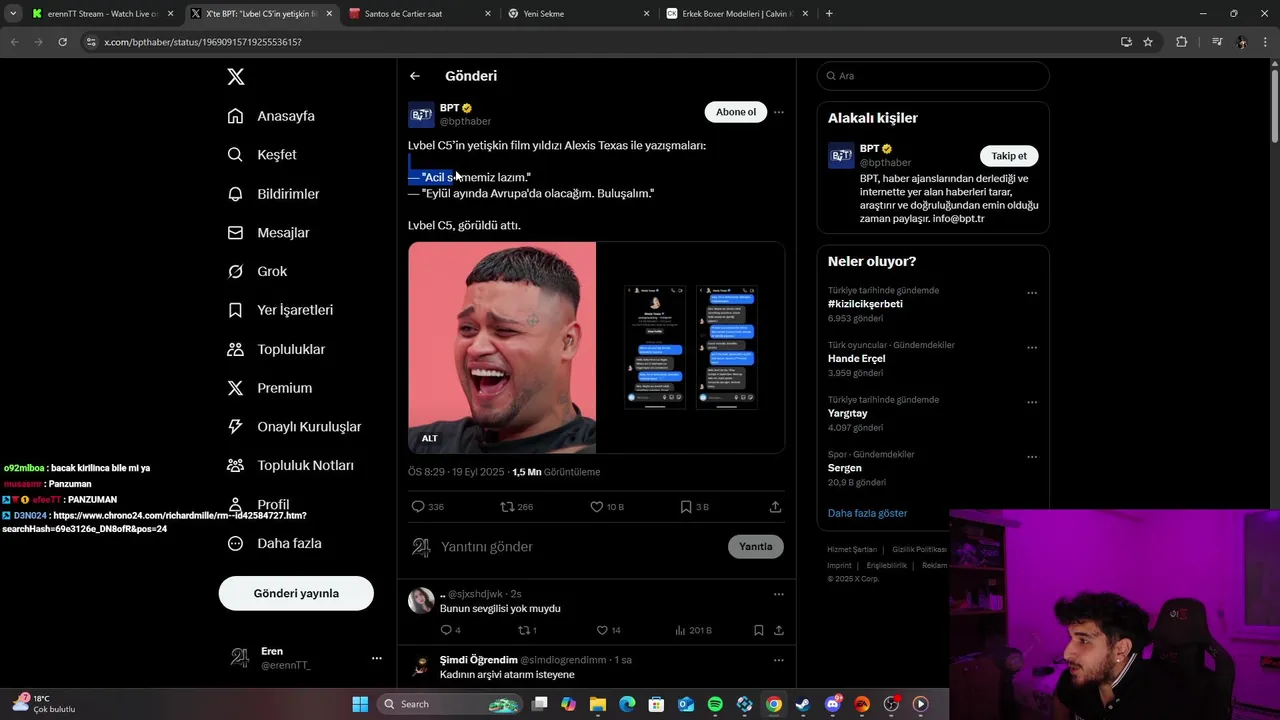
Task: Open Hande Erçel trending topic
Action: [x=857, y=359]
